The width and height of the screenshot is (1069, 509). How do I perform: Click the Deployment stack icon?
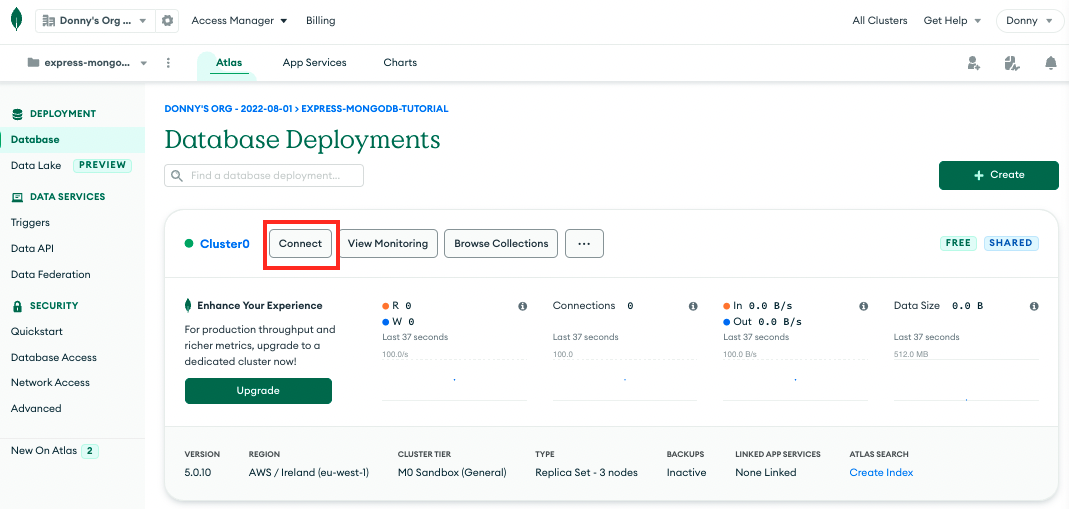click(x=18, y=114)
